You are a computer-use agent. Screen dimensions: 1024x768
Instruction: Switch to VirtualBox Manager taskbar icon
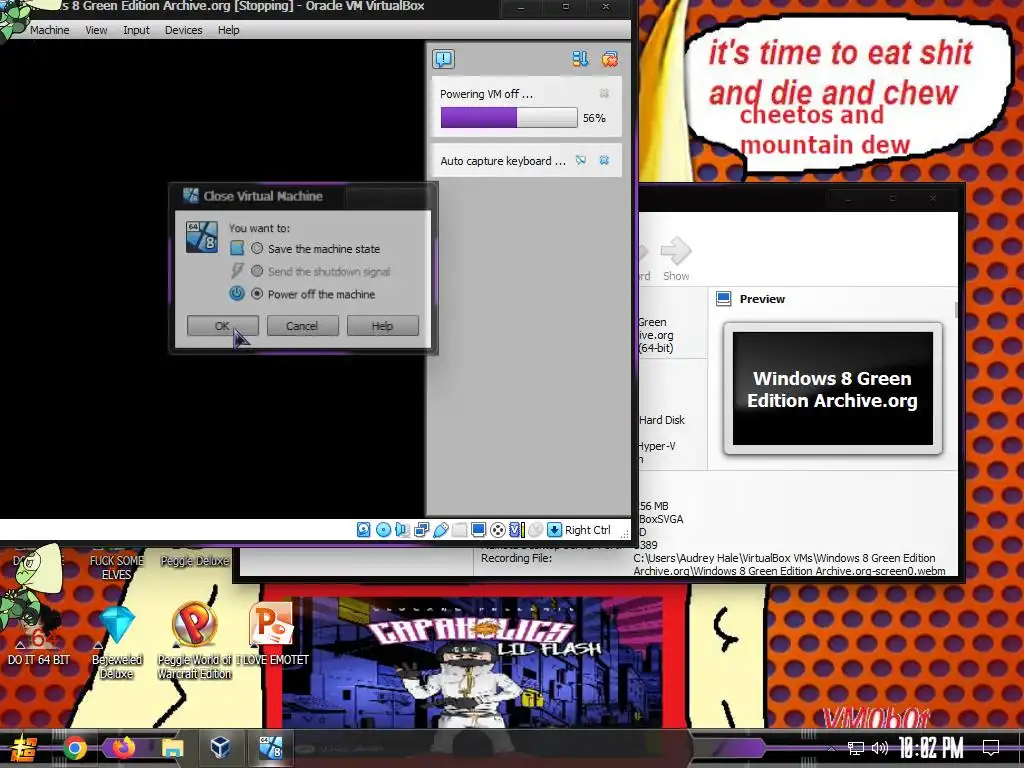click(221, 747)
